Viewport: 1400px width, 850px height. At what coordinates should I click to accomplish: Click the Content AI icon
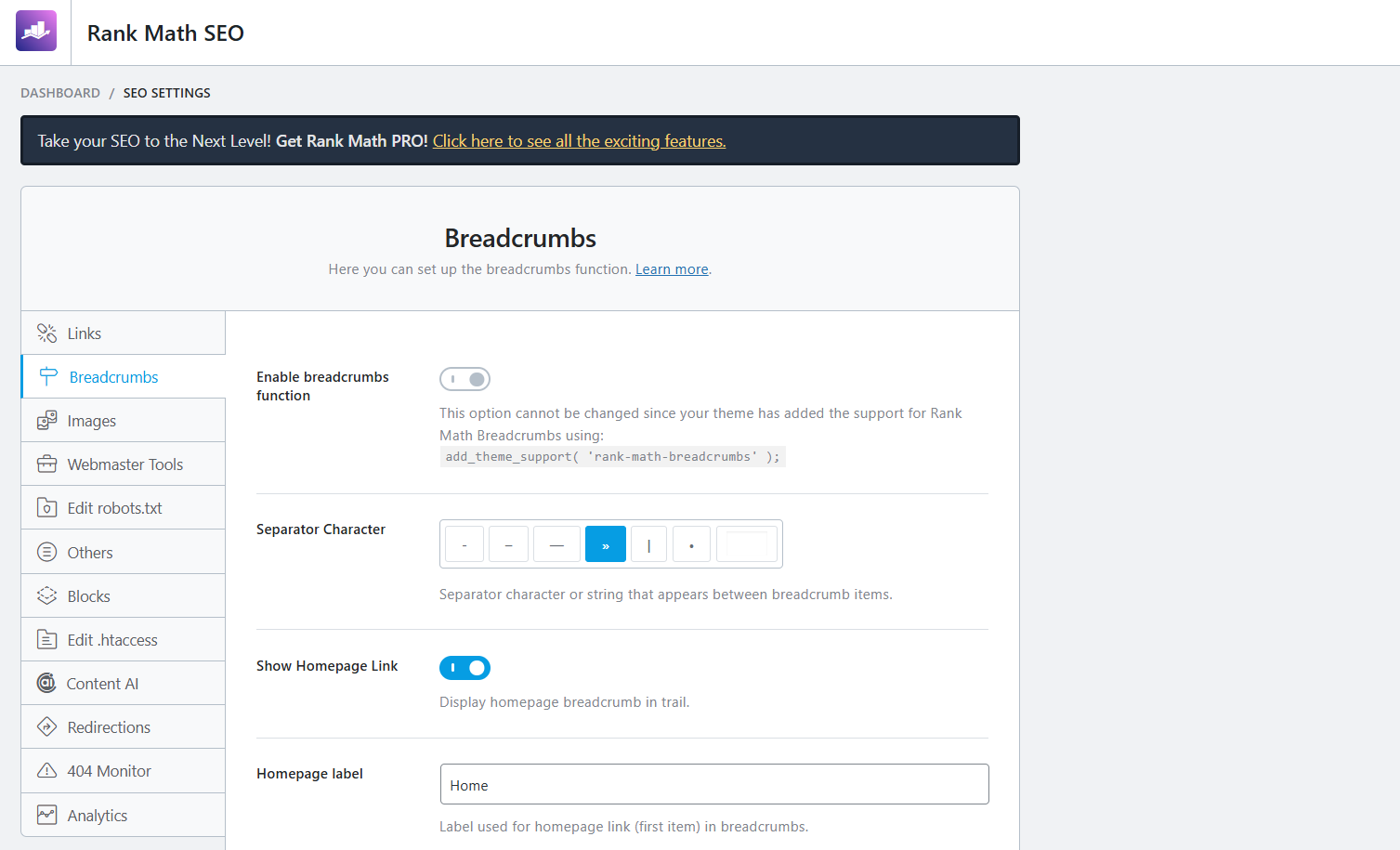tap(46, 683)
